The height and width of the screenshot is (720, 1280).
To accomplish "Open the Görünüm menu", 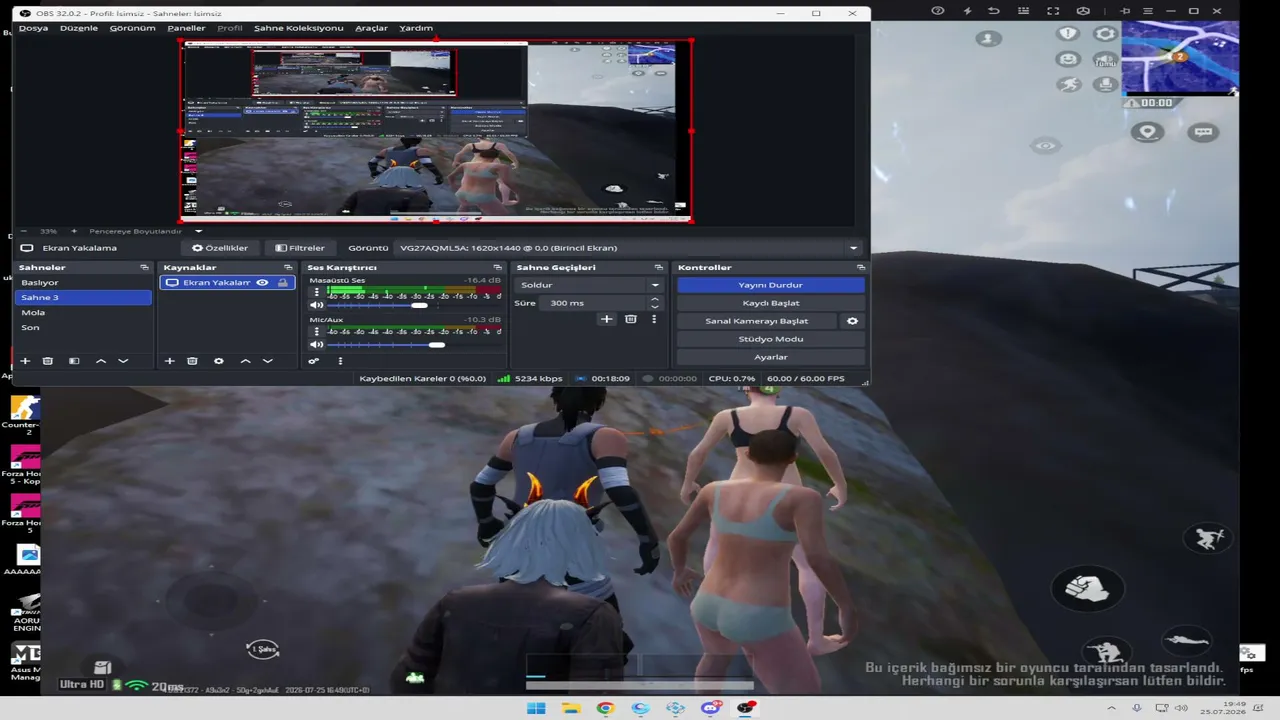I will 132,28.
